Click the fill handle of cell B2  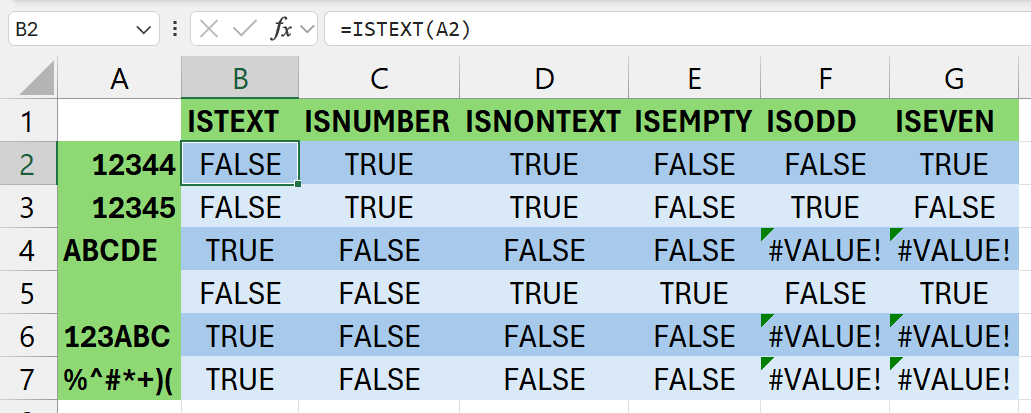tap(299, 184)
